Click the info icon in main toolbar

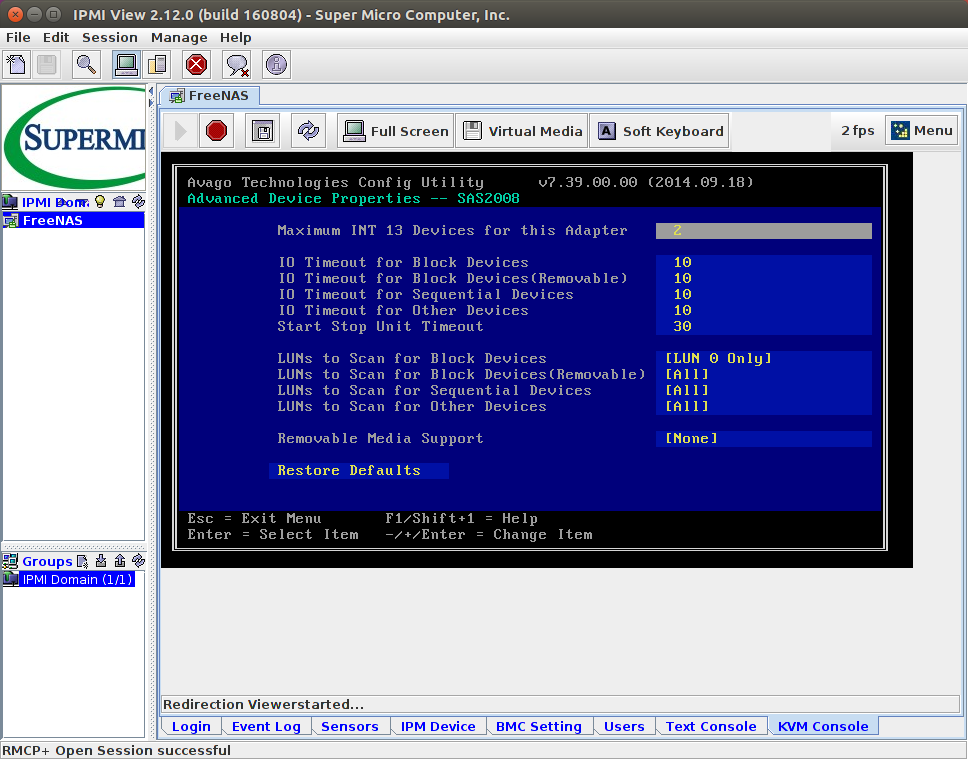(276, 65)
